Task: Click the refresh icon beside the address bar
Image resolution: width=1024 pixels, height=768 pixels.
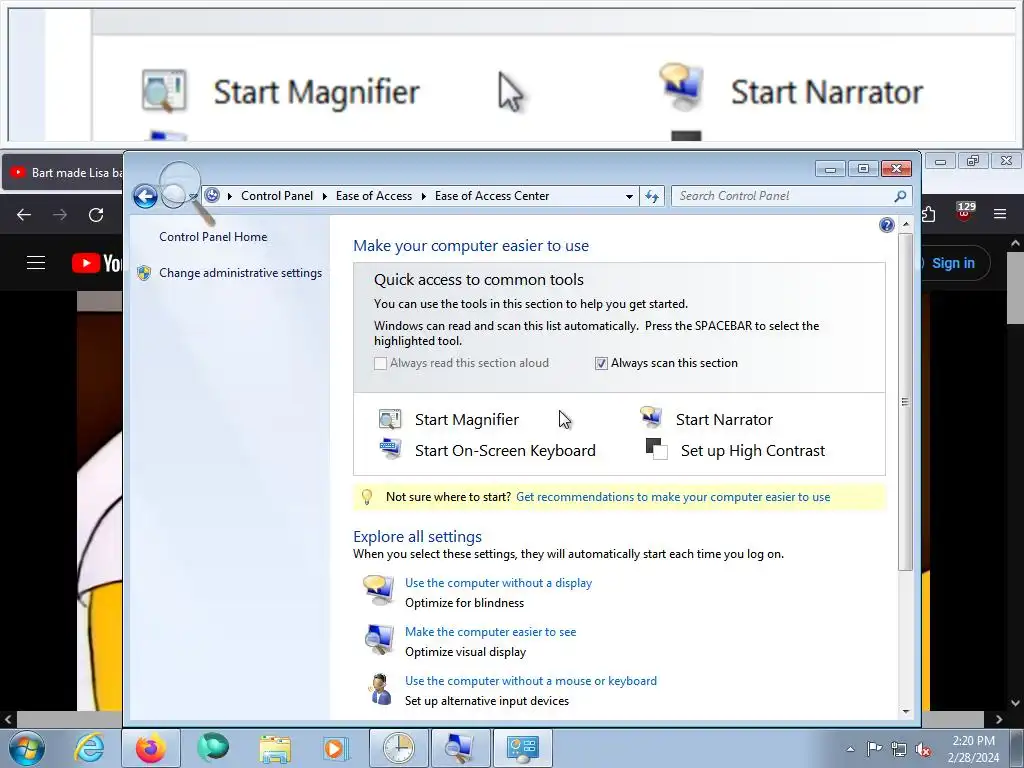Action: coord(652,196)
